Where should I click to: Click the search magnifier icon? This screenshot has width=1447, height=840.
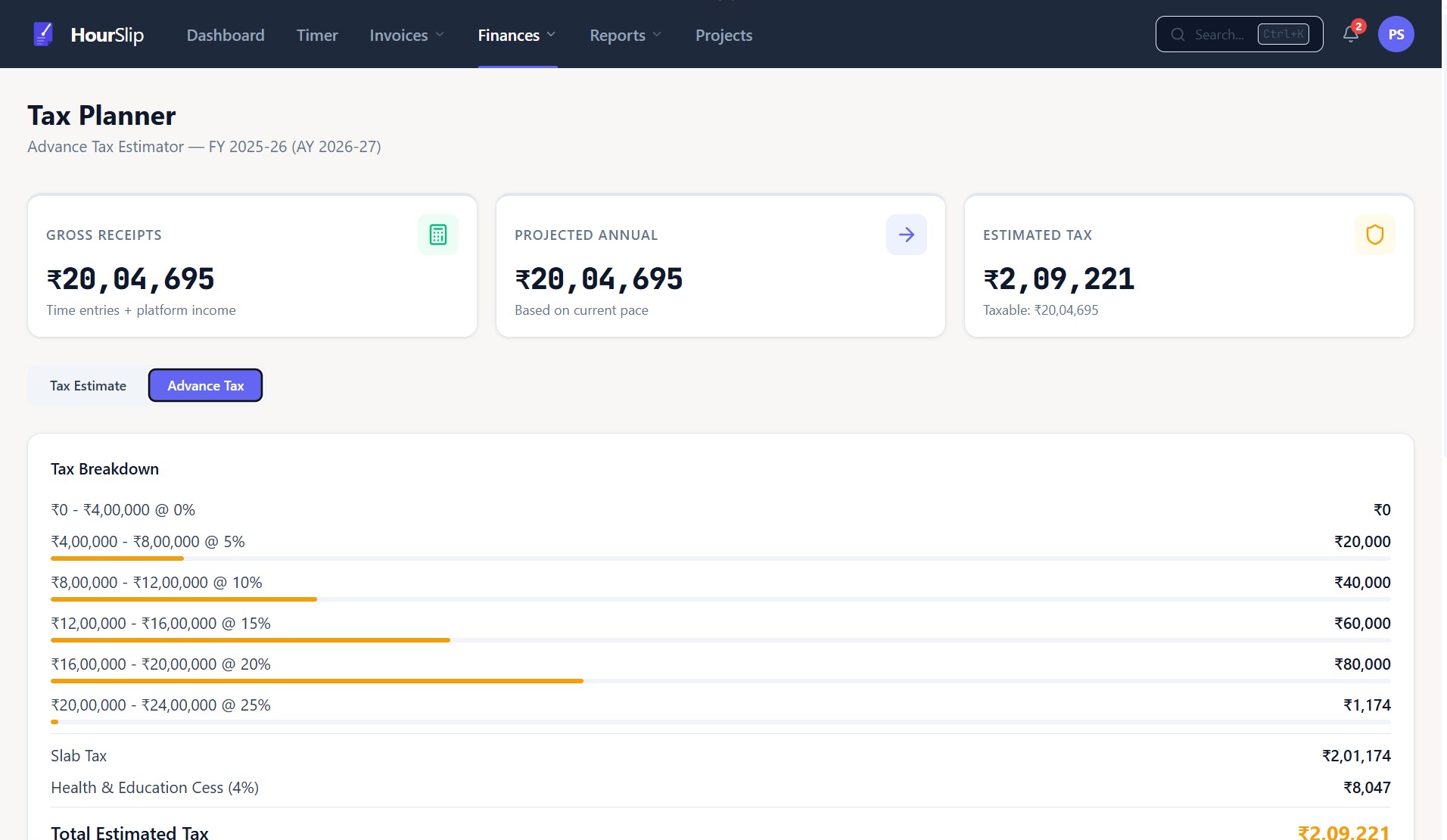[x=1178, y=34]
